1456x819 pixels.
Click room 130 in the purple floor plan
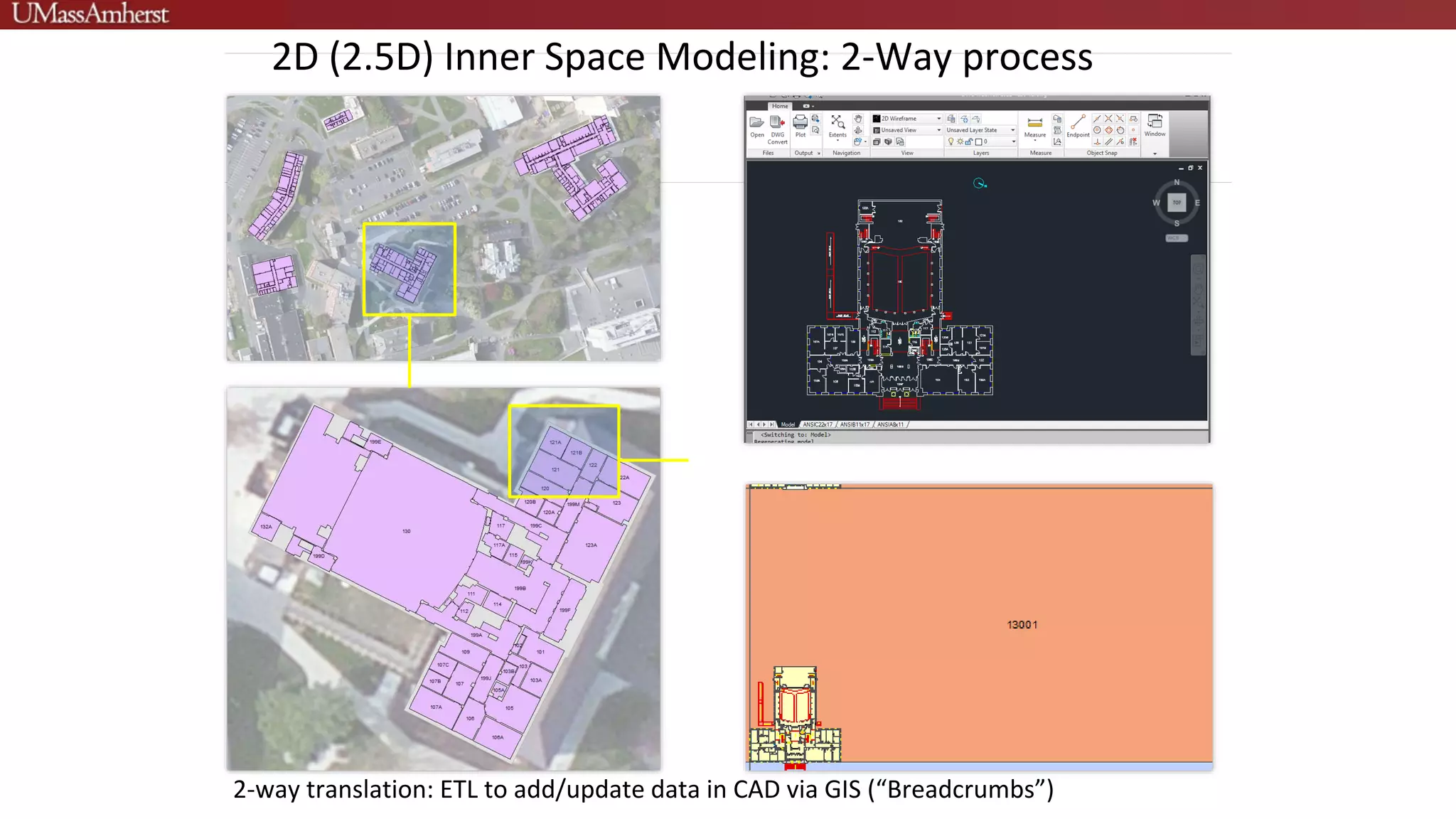click(x=406, y=531)
